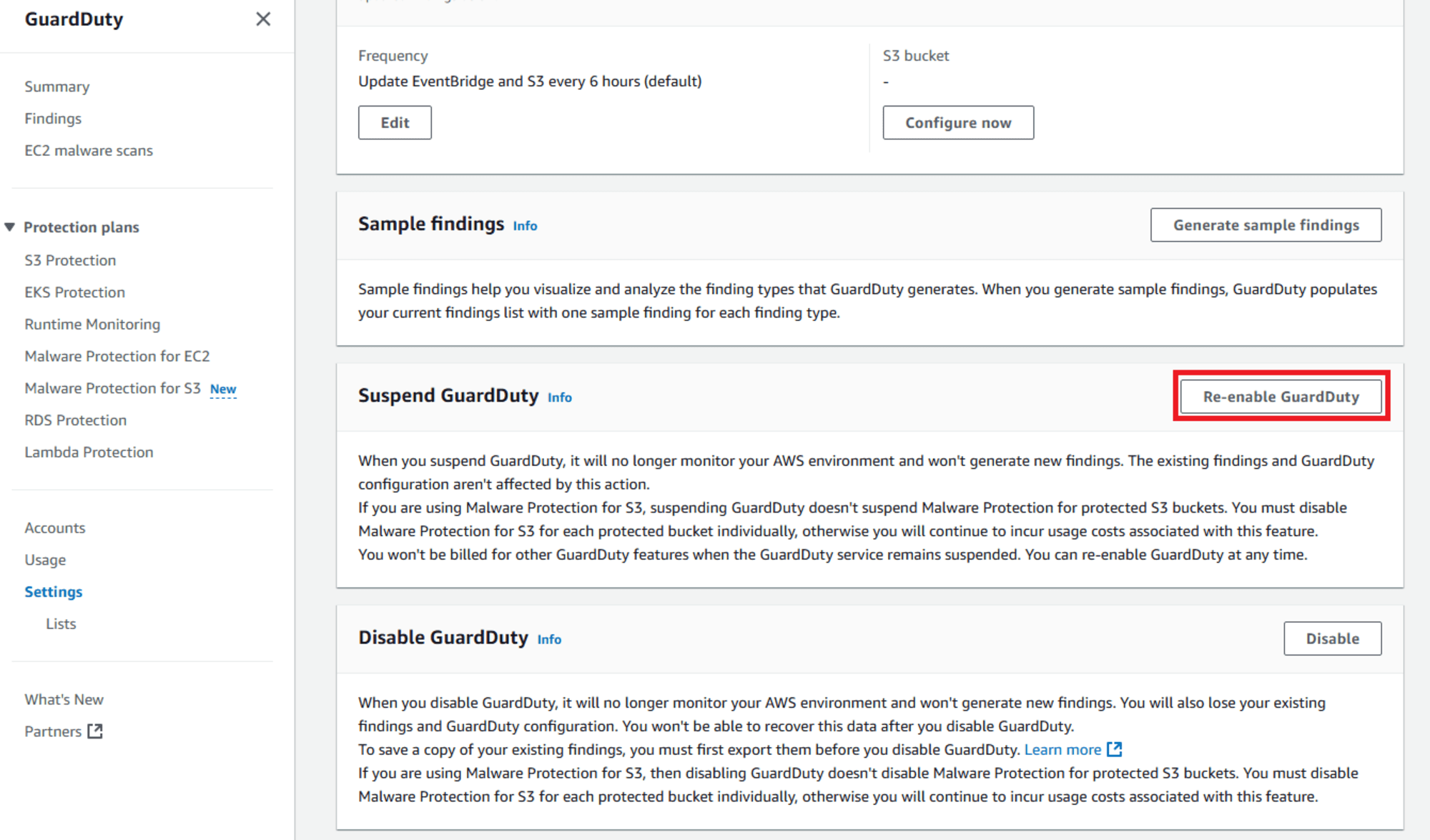Viewport: 1430px width, 840px height.
Task: Close the GuardDuty navigation panel
Action: click(x=263, y=19)
